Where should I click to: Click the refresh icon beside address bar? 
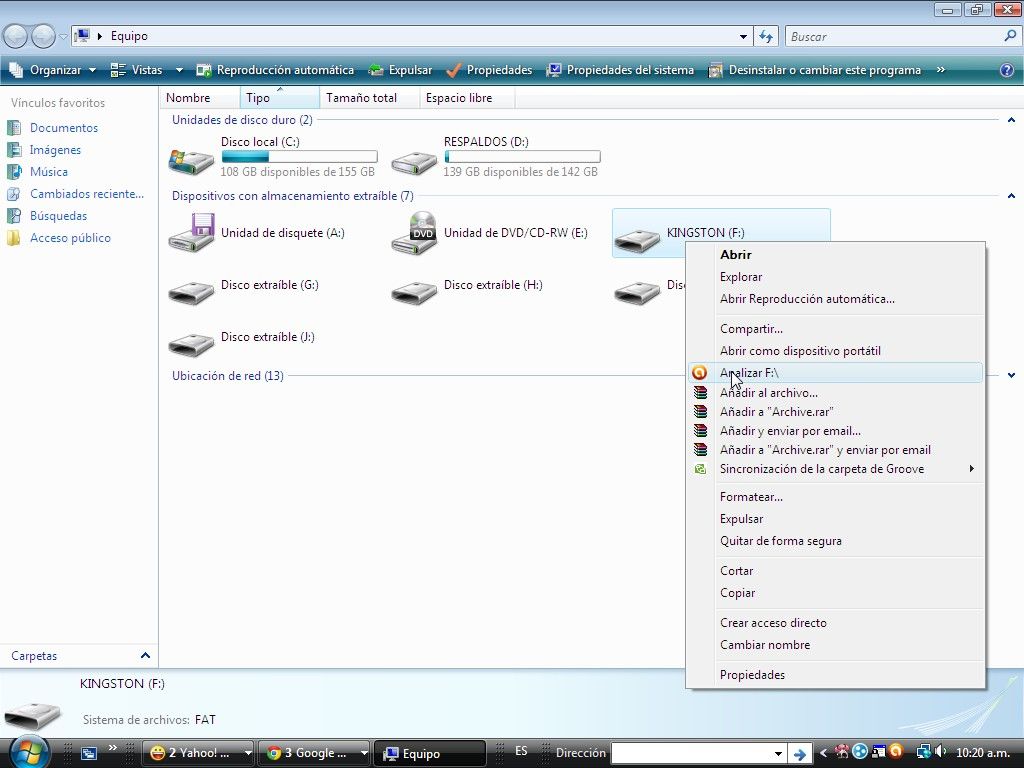click(767, 36)
